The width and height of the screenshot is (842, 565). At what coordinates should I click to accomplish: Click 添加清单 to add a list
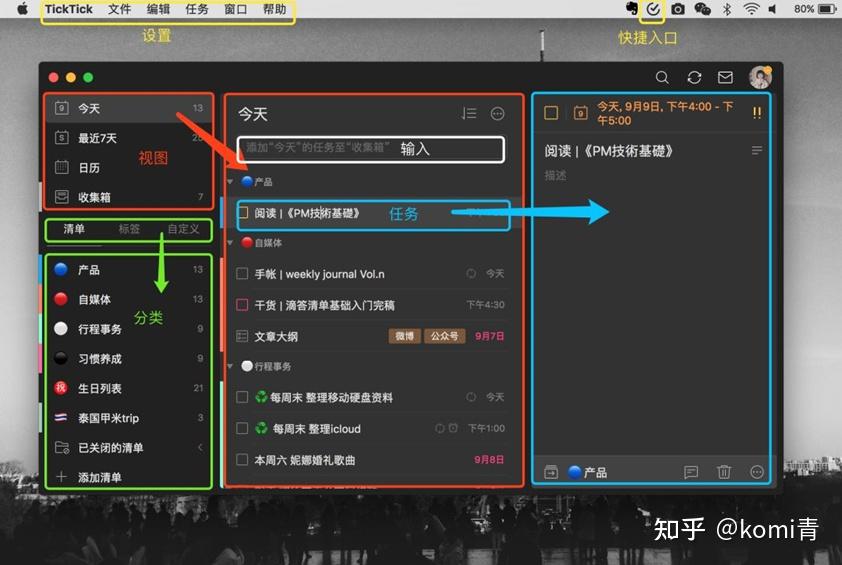click(100, 477)
